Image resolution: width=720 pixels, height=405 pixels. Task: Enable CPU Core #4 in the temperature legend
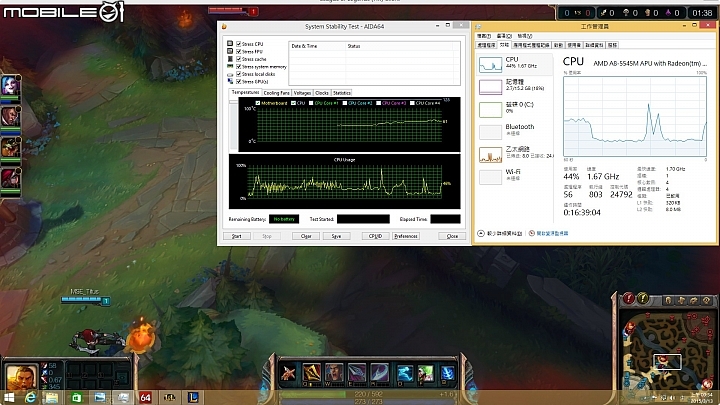[x=412, y=103]
